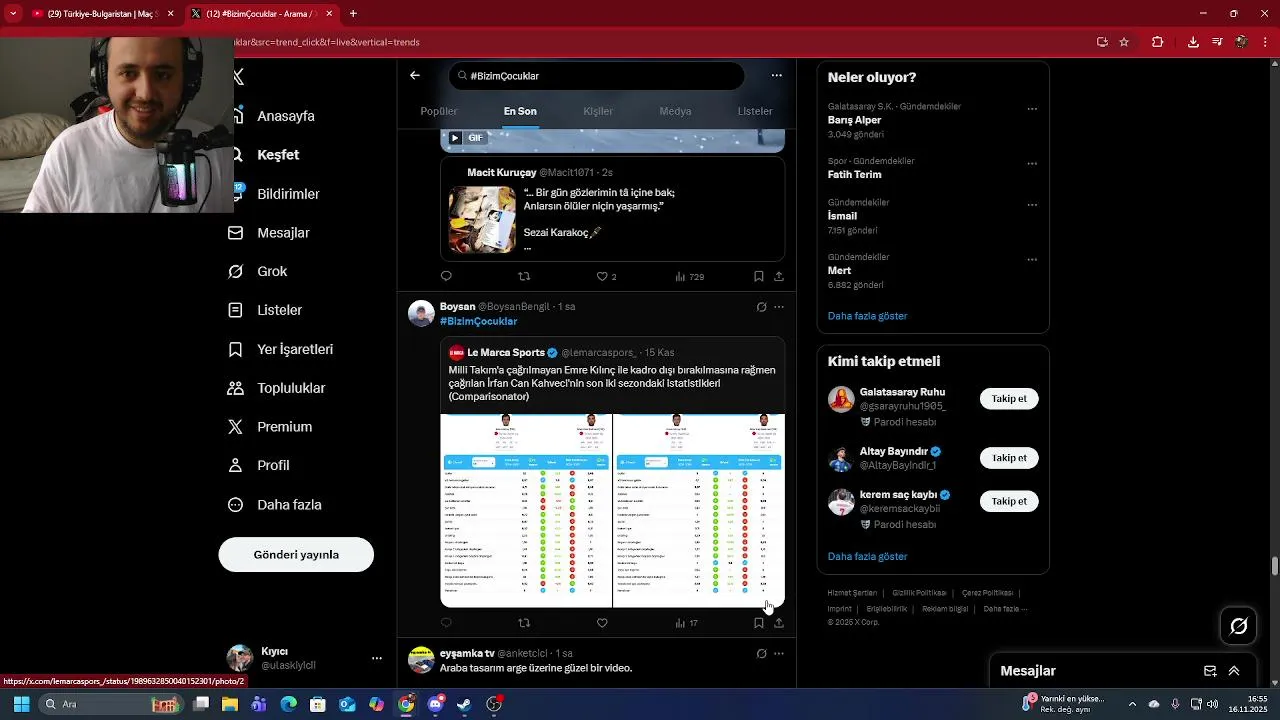Compose new message in Mesajlar drawer
The image size is (1280, 720).
(1210, 671)
